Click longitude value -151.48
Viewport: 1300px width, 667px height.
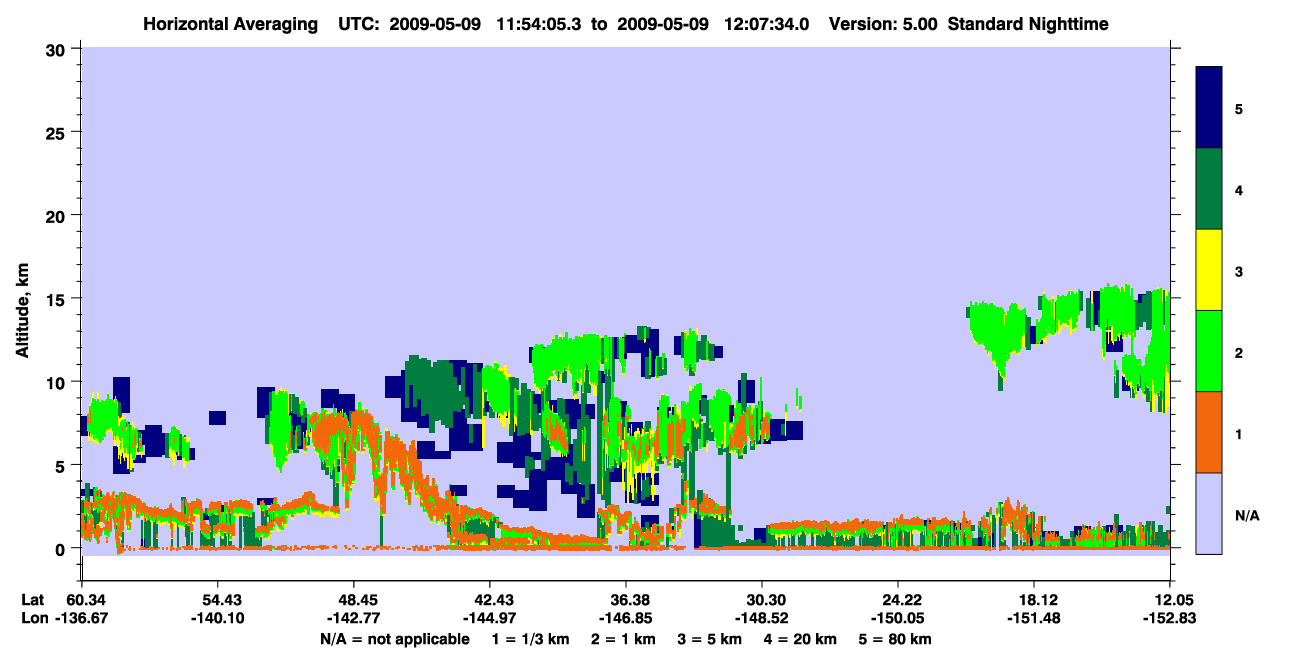pos(1034,618)
